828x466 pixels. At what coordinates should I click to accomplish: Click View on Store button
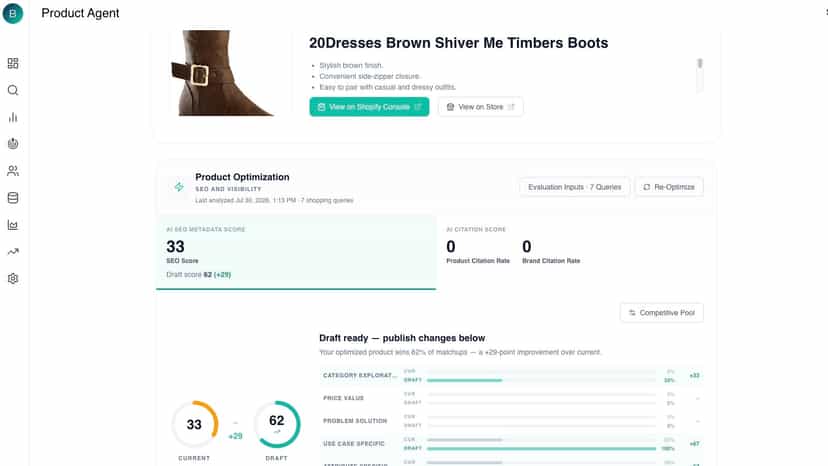tap(481, 107)
